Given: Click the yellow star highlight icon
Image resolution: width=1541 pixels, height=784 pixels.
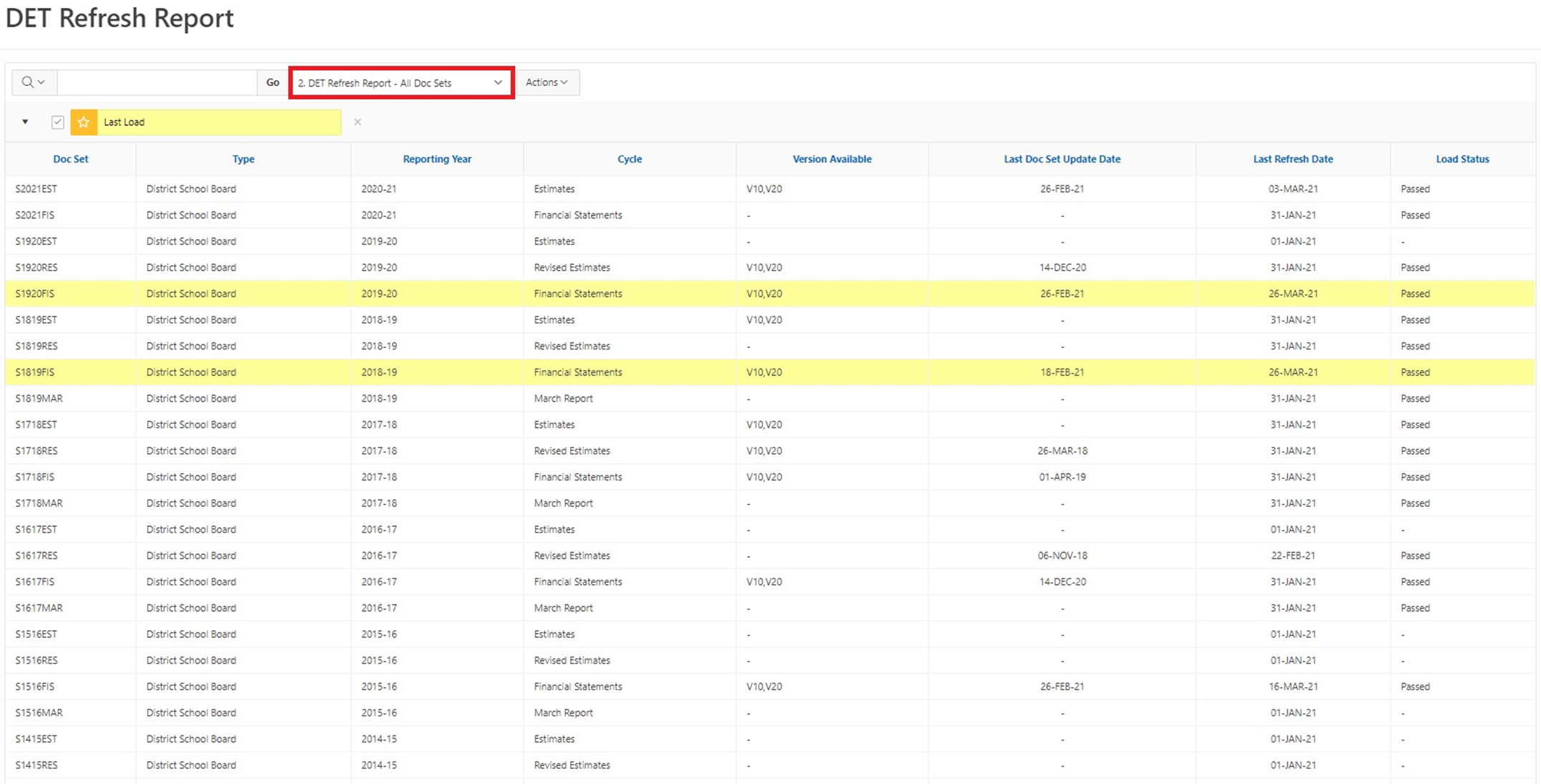Looking at the screenshot, I should (x=84, y=122).
